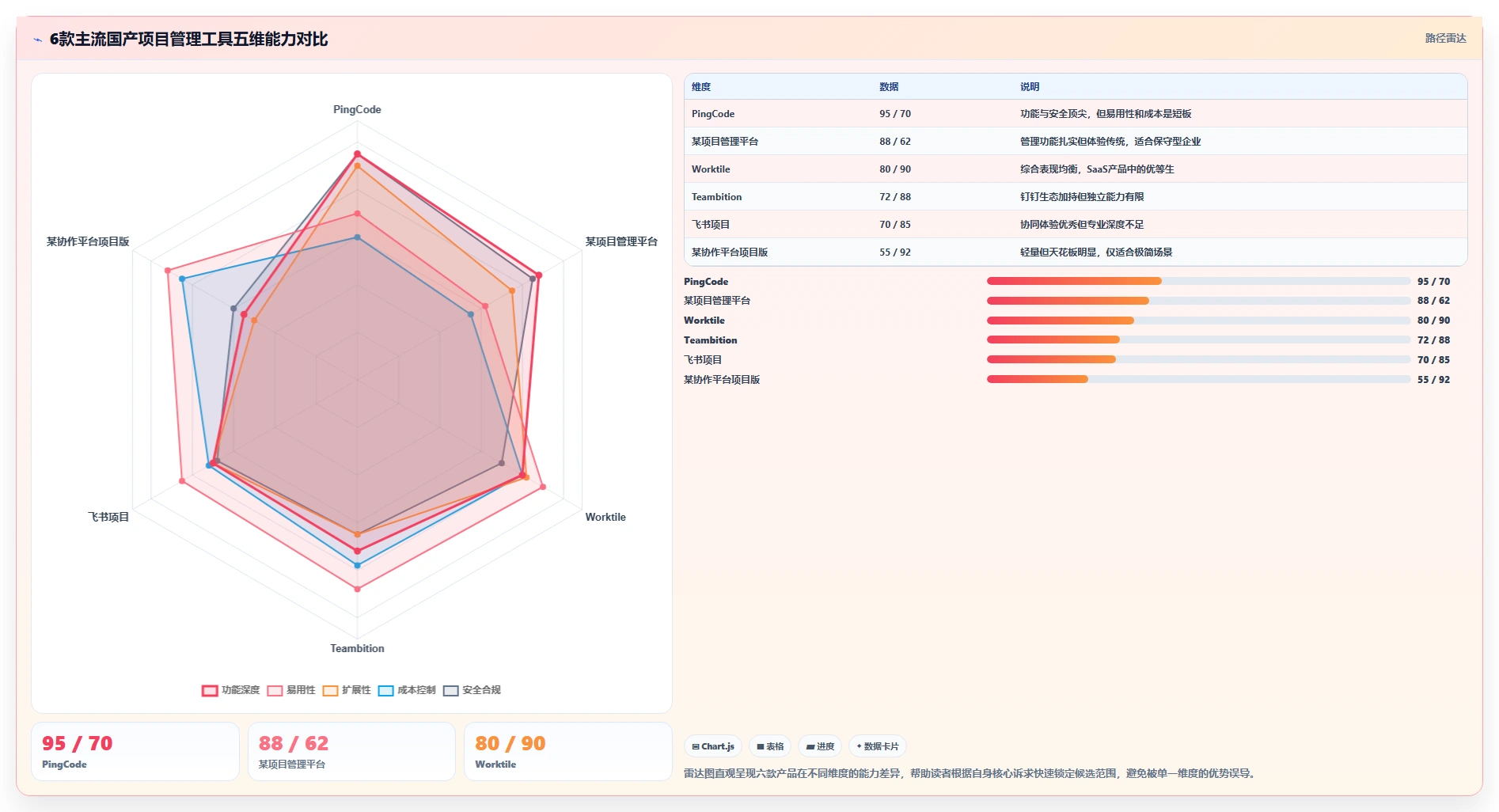This screenshot has width=1499, height=812.
Task: Toggle the 扩展性 legend swatch
Action: [330, 691]
